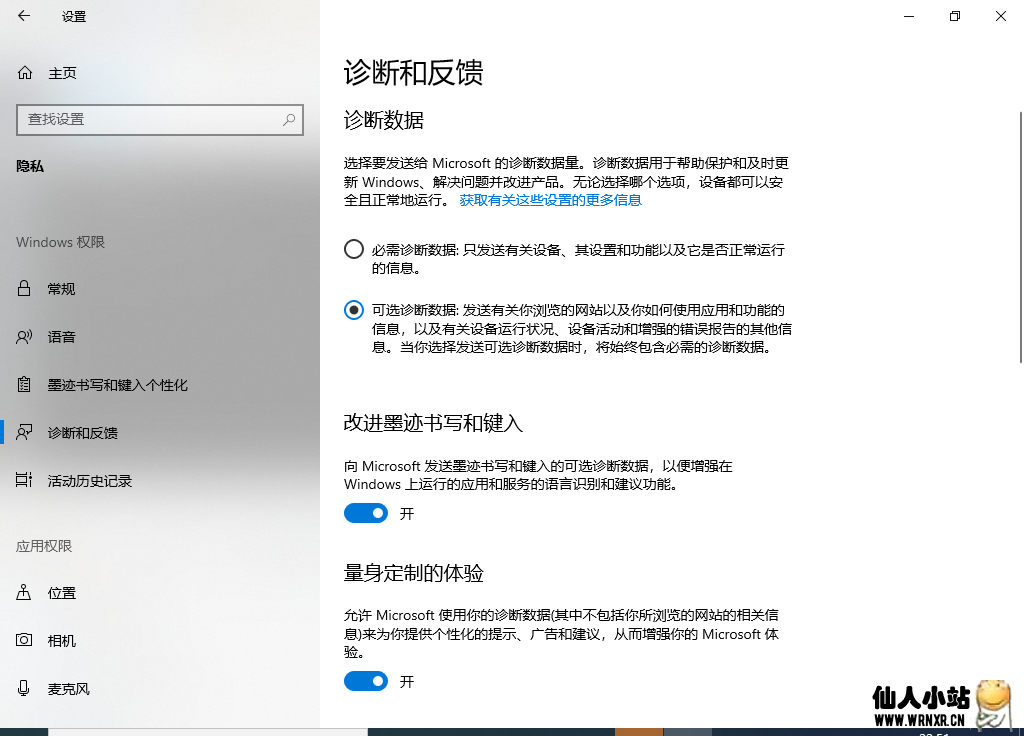Open 语音 settings page

click(x=160, y=337)
